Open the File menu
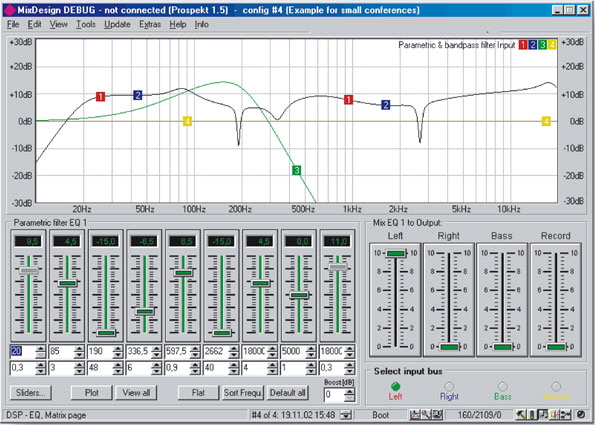This screenshot has height=425, width=595. pyautogui.click(x=13, y=25)
